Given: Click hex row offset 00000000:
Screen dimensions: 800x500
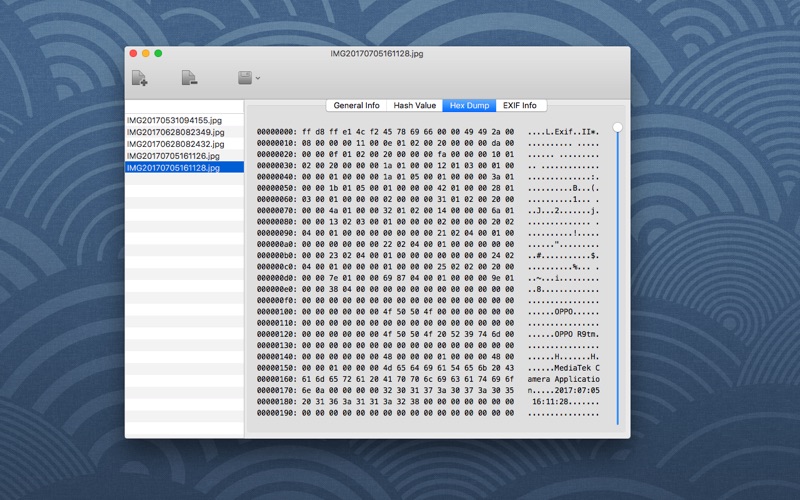Looking at the screenshot, I should coord(277,132).
